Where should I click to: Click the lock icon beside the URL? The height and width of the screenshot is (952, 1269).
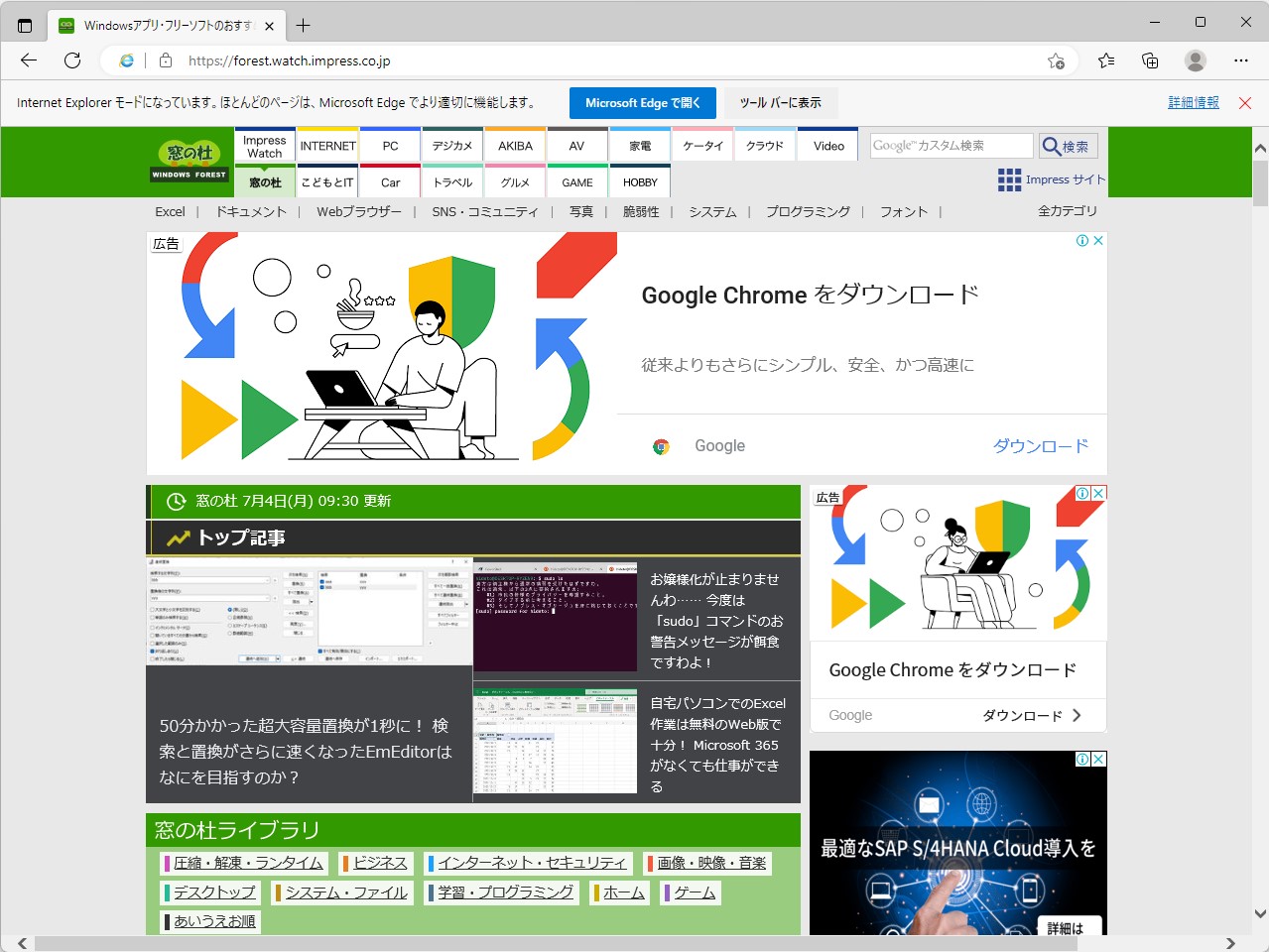[x=165, y=59]
